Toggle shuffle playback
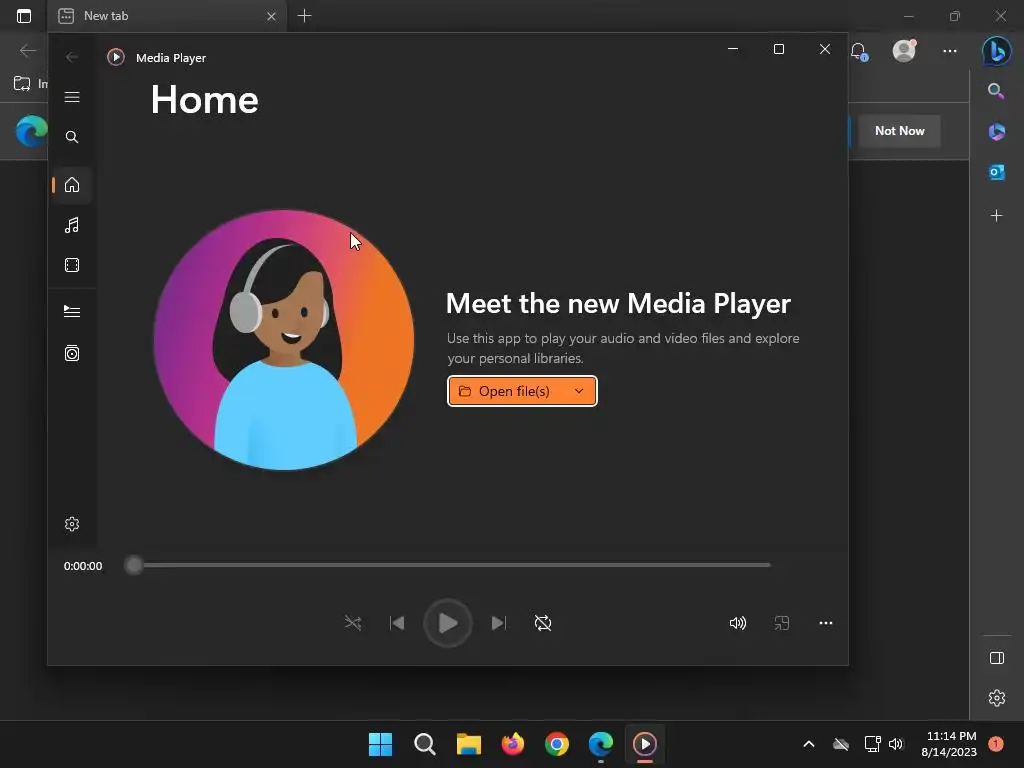 (x=353, y=623)
